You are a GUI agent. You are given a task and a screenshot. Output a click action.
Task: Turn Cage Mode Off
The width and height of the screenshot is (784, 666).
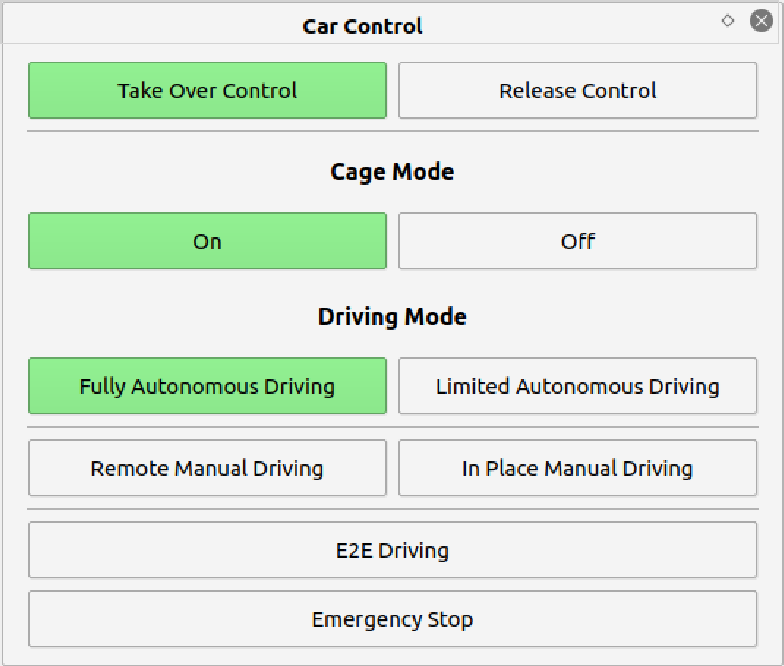click(x=578, y=241)
